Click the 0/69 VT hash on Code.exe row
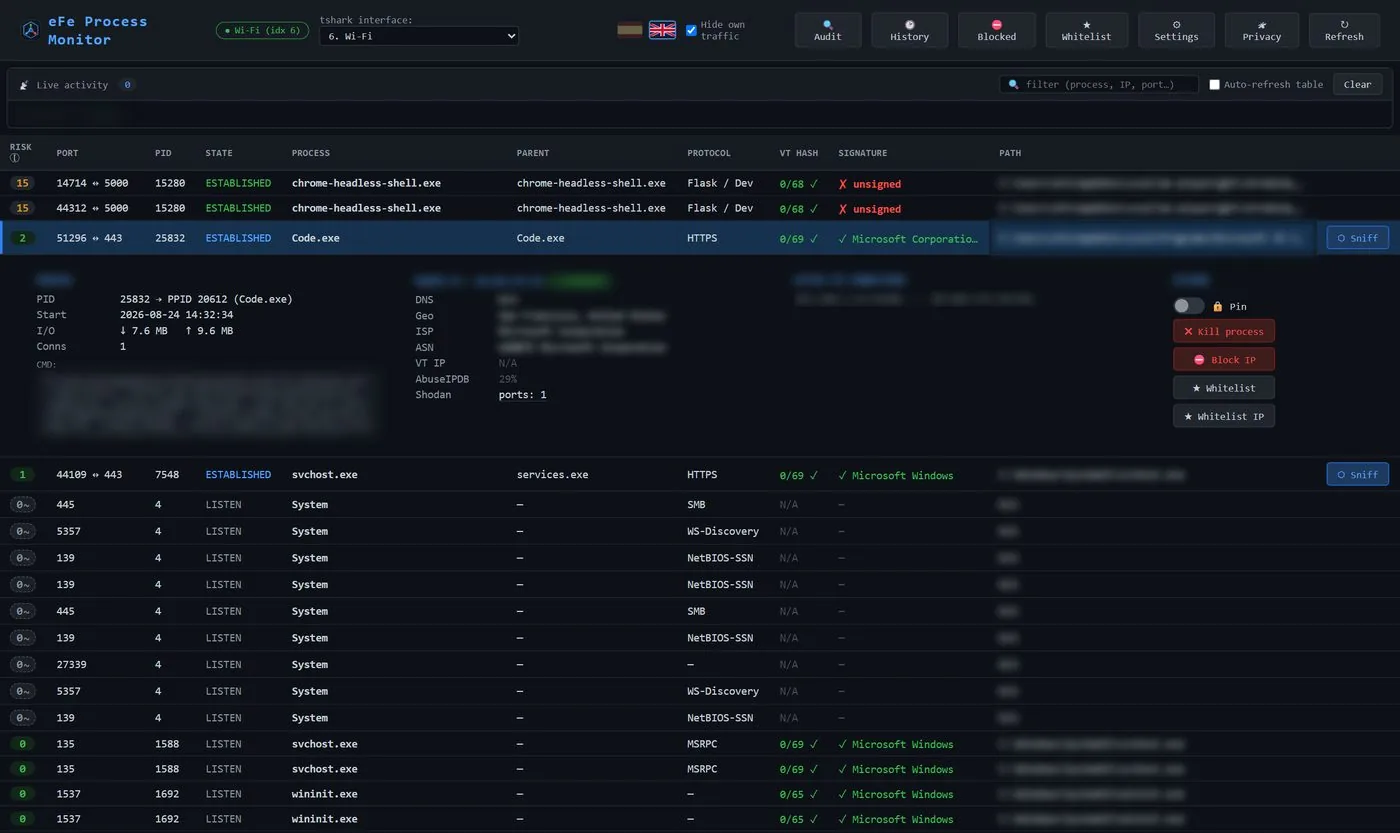 coord(800,239)
